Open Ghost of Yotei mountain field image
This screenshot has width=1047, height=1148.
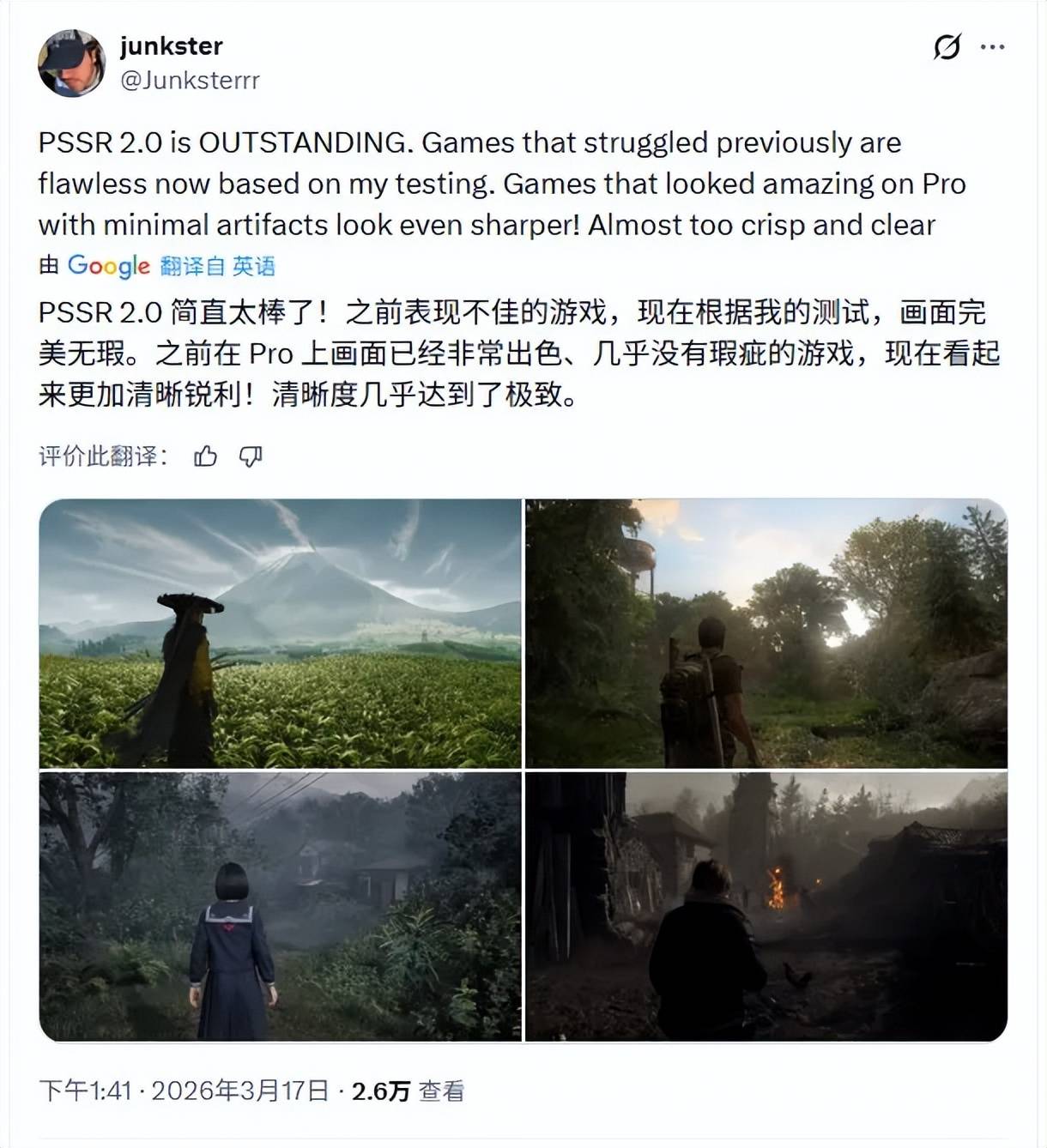pos(281,633)
